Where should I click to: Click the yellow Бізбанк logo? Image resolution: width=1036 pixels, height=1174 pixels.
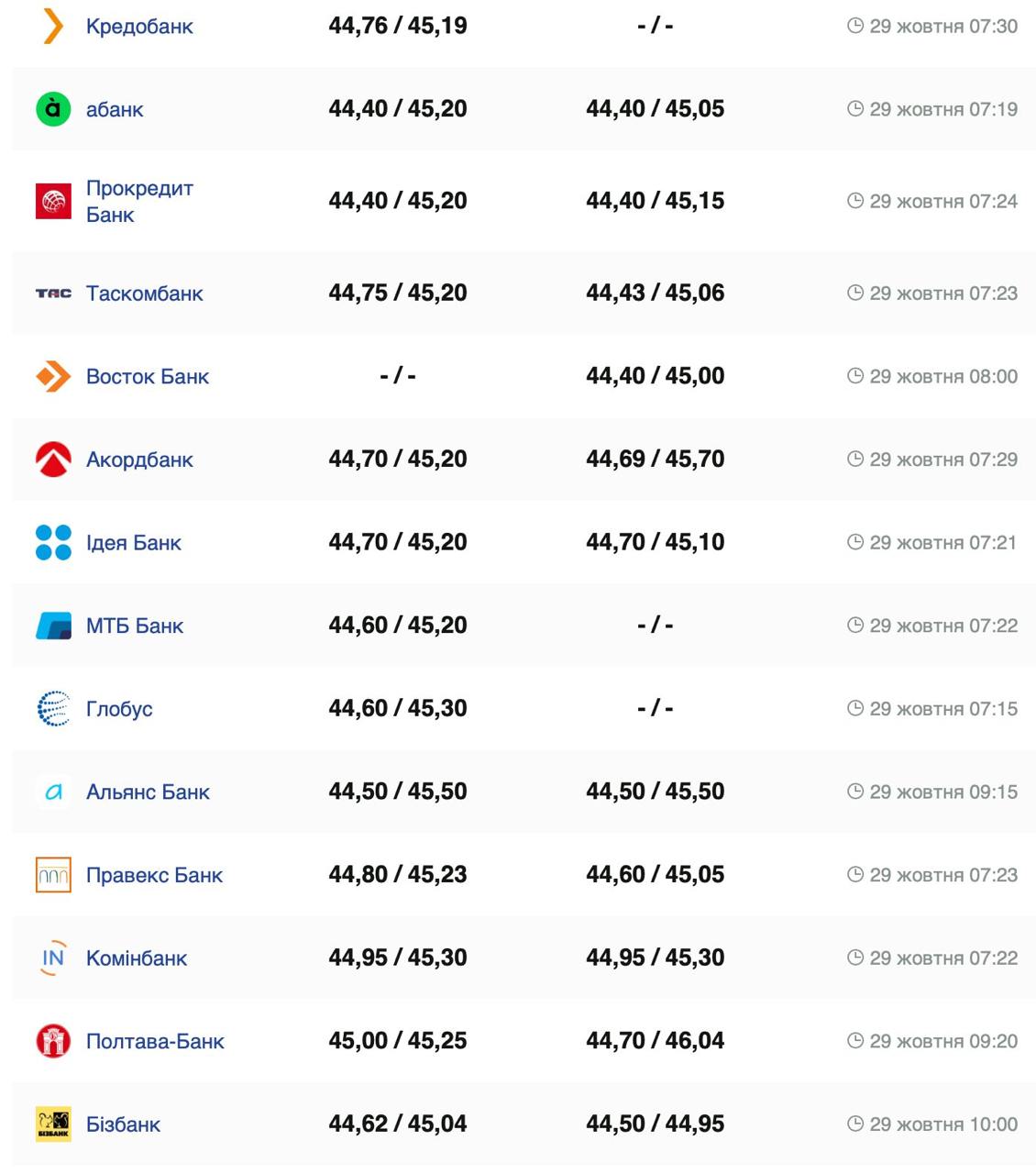click(53, 1124)
